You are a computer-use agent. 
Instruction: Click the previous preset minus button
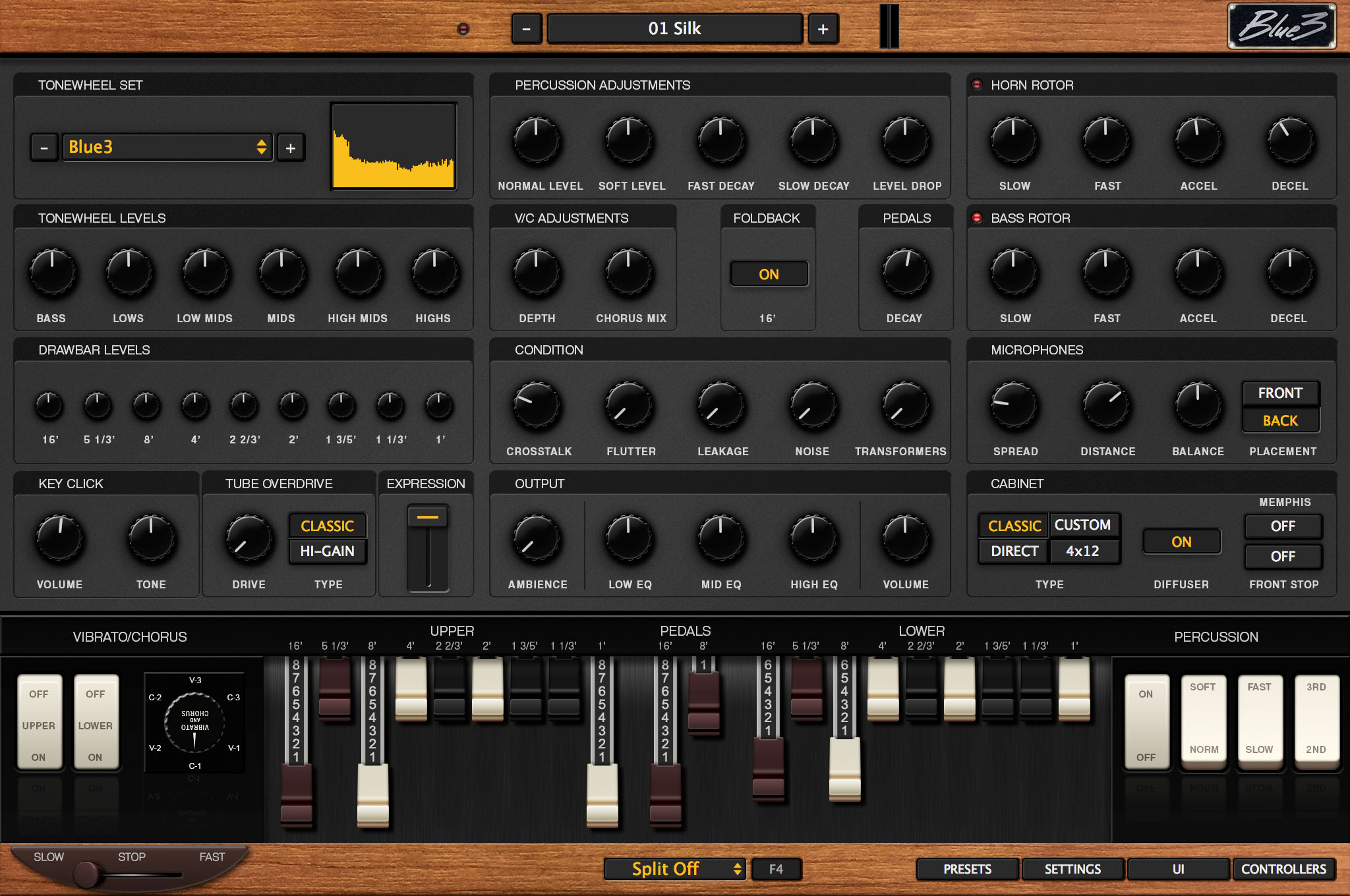click(x=526, y=29)
